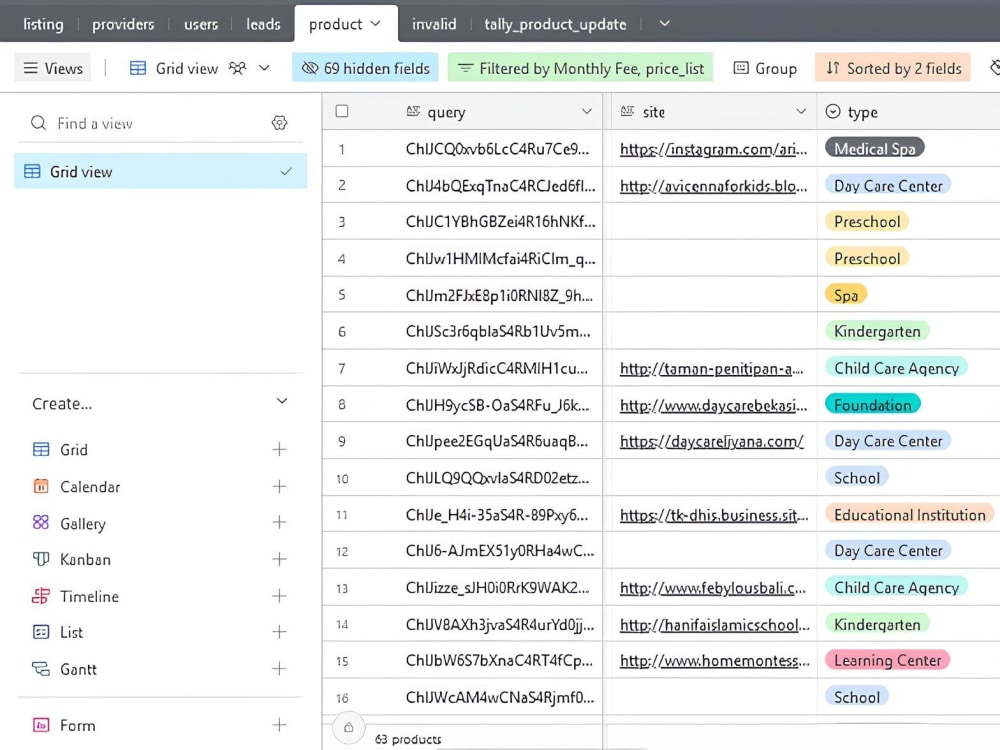The image size is (1000, 750).
Task: Switch to the providers tab
Action: coord(123,24)
